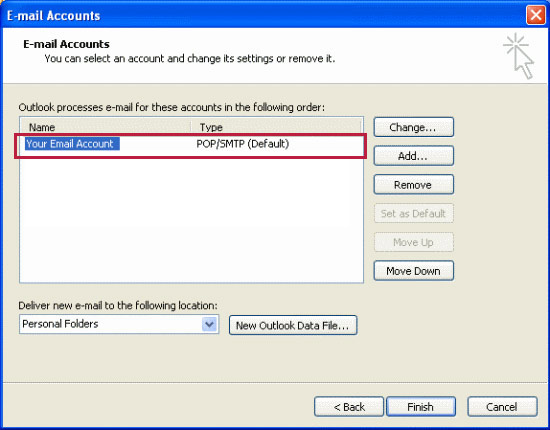This screenshot has width=550, height=430.
Task: Click the POP/SMTP (Default) type cell
Action: (243, 144)
